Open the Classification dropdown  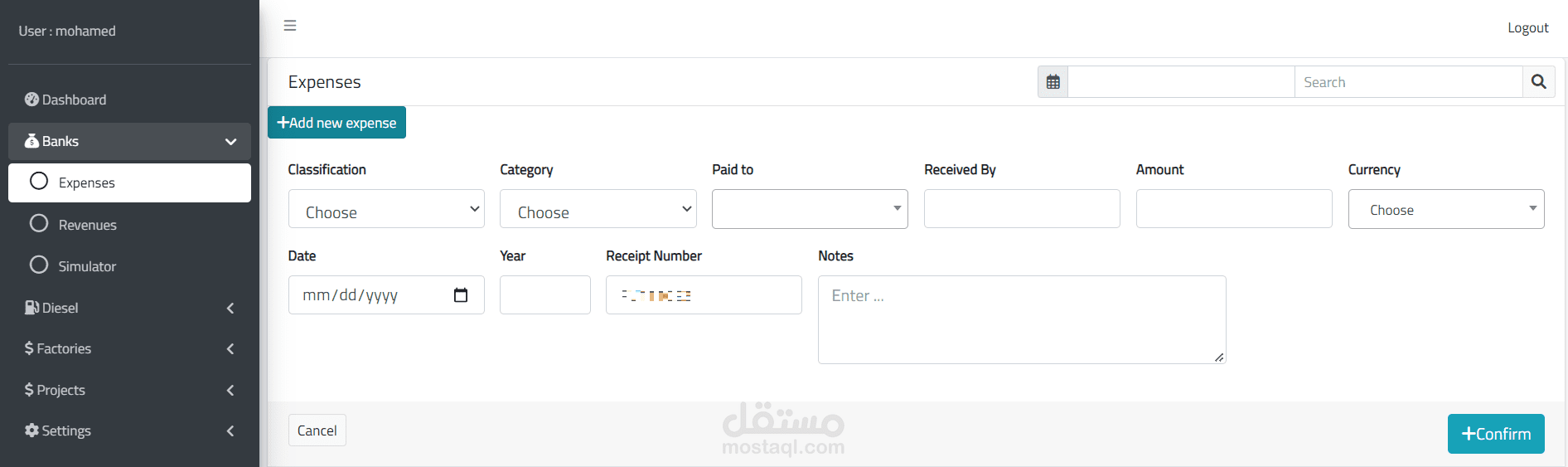coord(386,209)
